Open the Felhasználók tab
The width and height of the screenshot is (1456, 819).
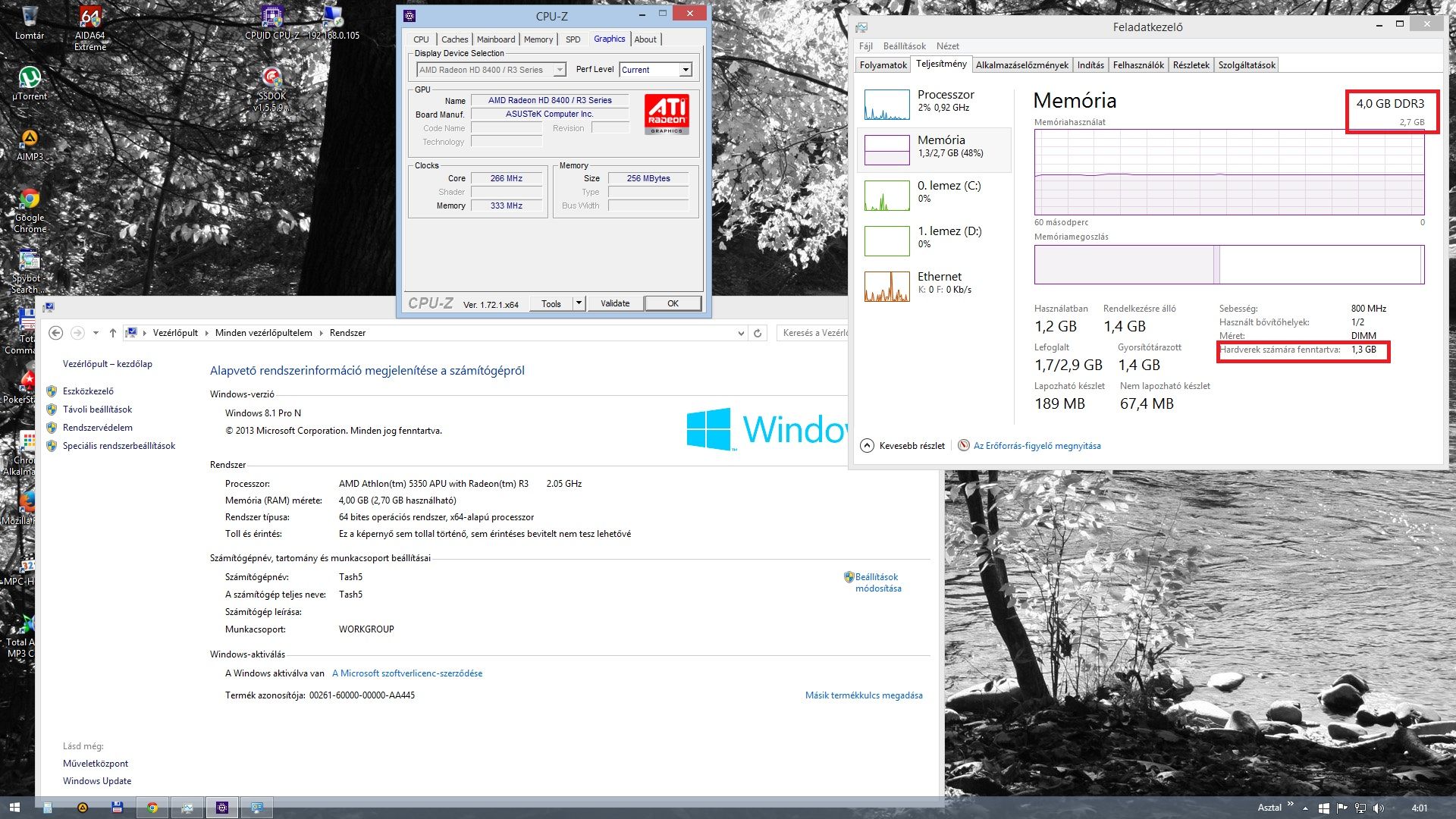pos(1137,65)
